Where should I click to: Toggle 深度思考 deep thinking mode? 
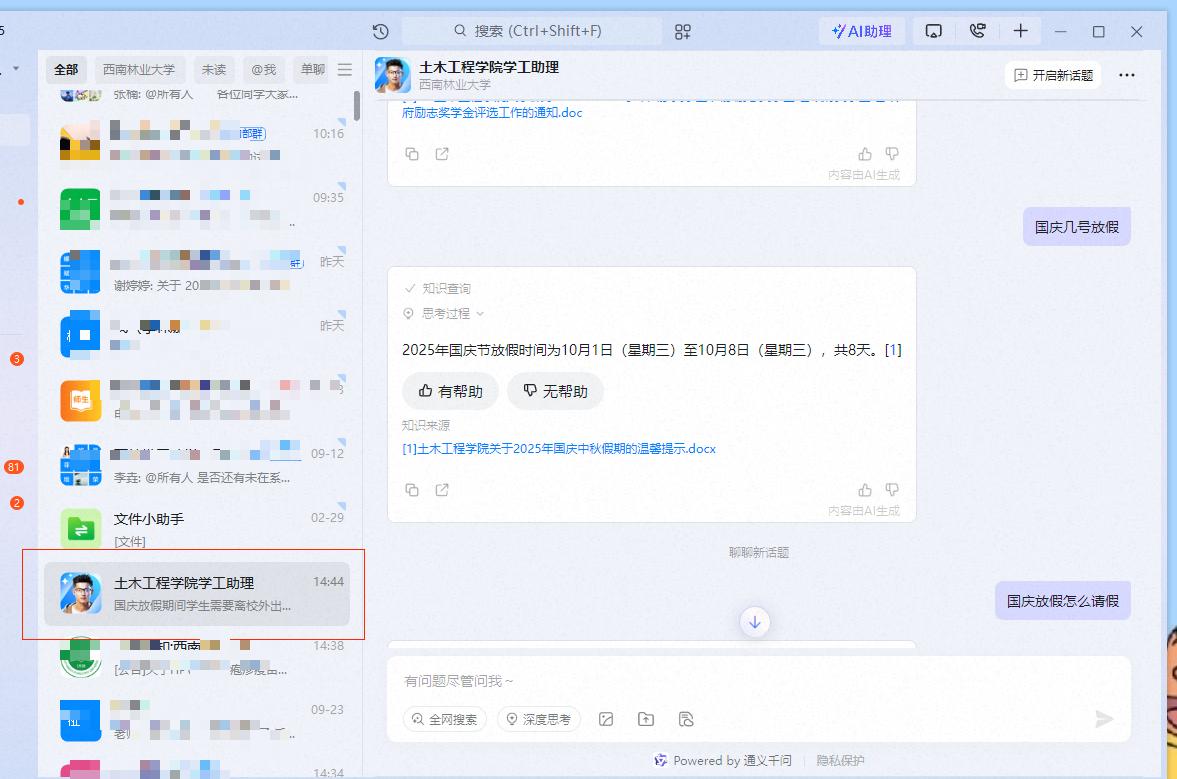coord(538,719)
